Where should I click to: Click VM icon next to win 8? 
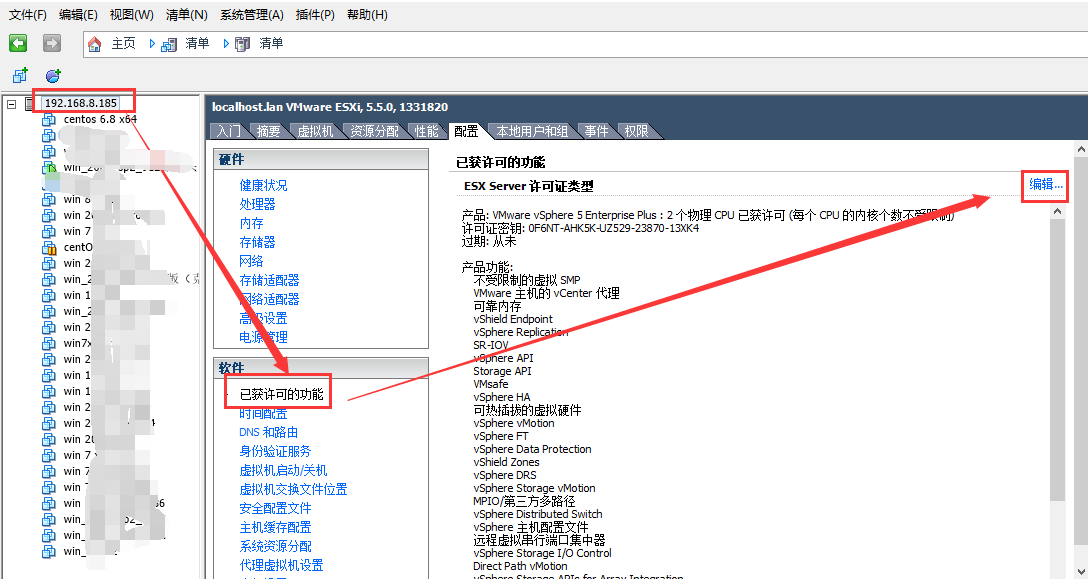click(x=49, y=199)
